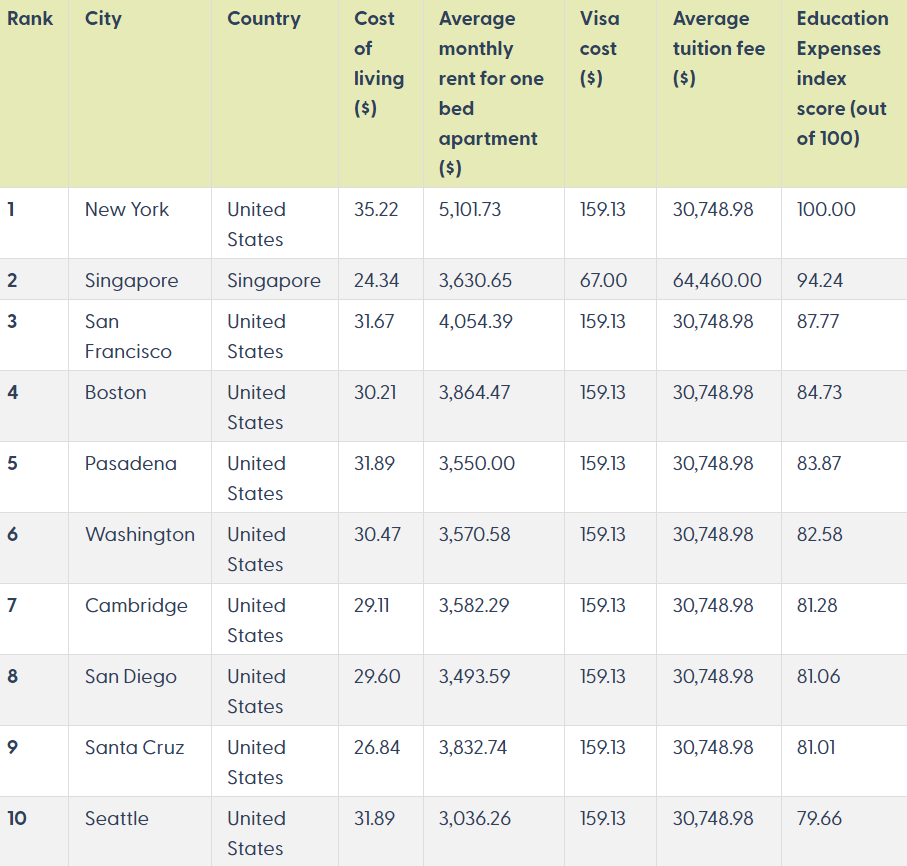
Task: Click San Diego's cost of living 29.60
Action: 377,677
